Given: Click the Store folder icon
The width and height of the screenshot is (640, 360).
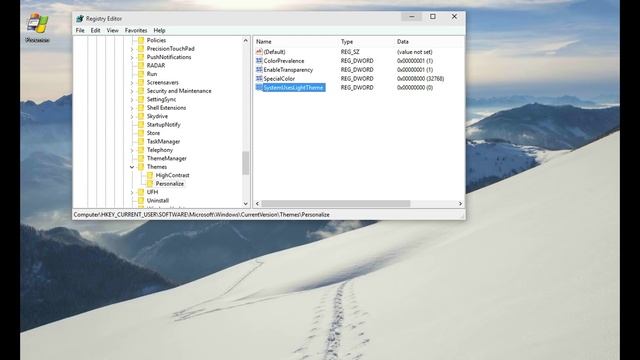Looking at the screenshot, I should [141, 133].
